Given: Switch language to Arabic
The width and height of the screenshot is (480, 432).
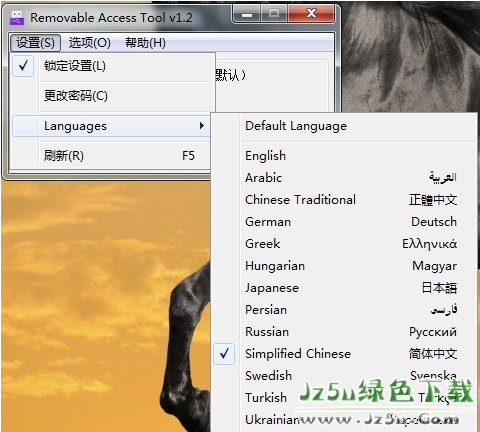Looking at the screenshot, I should 345,178.
